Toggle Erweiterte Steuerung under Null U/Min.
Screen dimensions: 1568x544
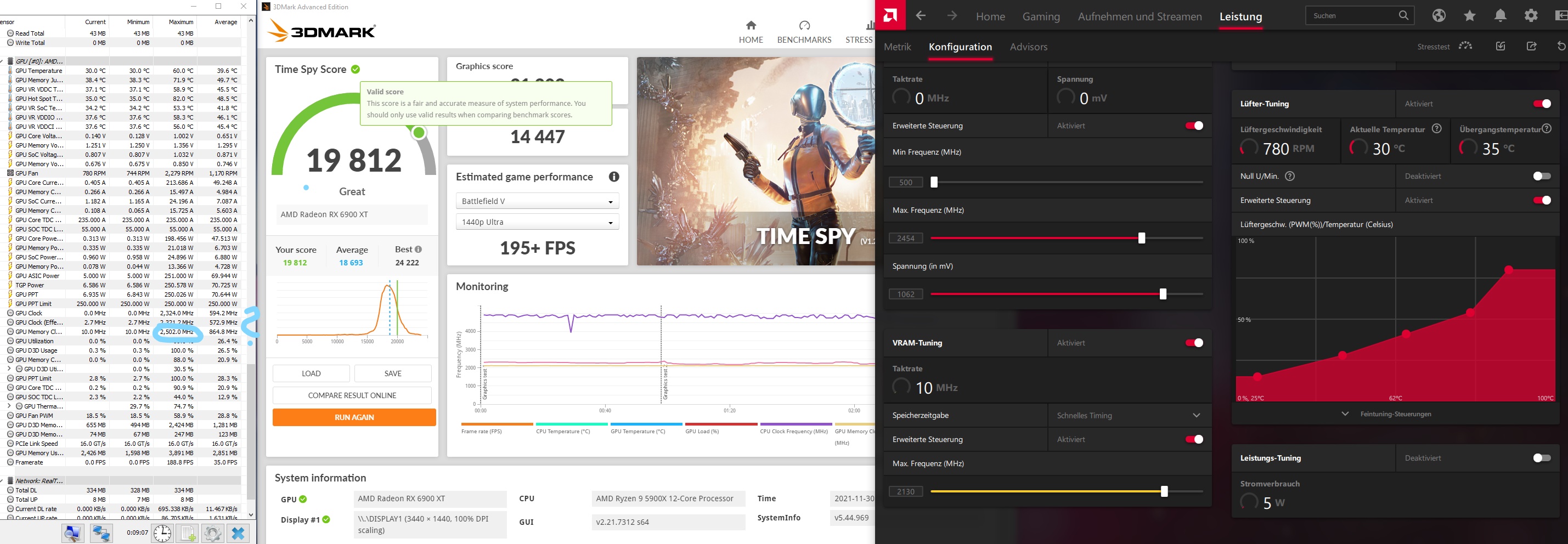[1542, 200]
